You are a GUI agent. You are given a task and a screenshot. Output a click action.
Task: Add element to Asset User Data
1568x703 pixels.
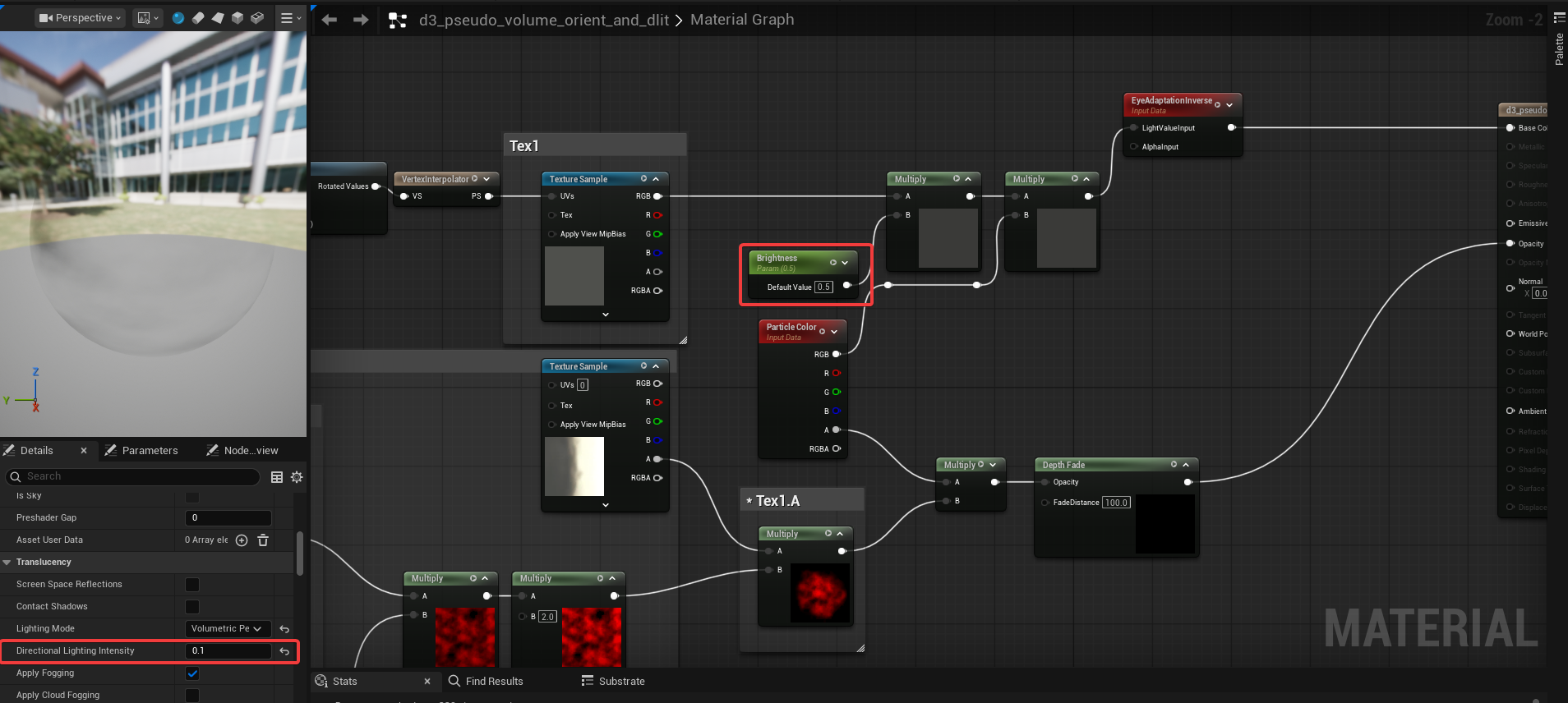(242, 540)
